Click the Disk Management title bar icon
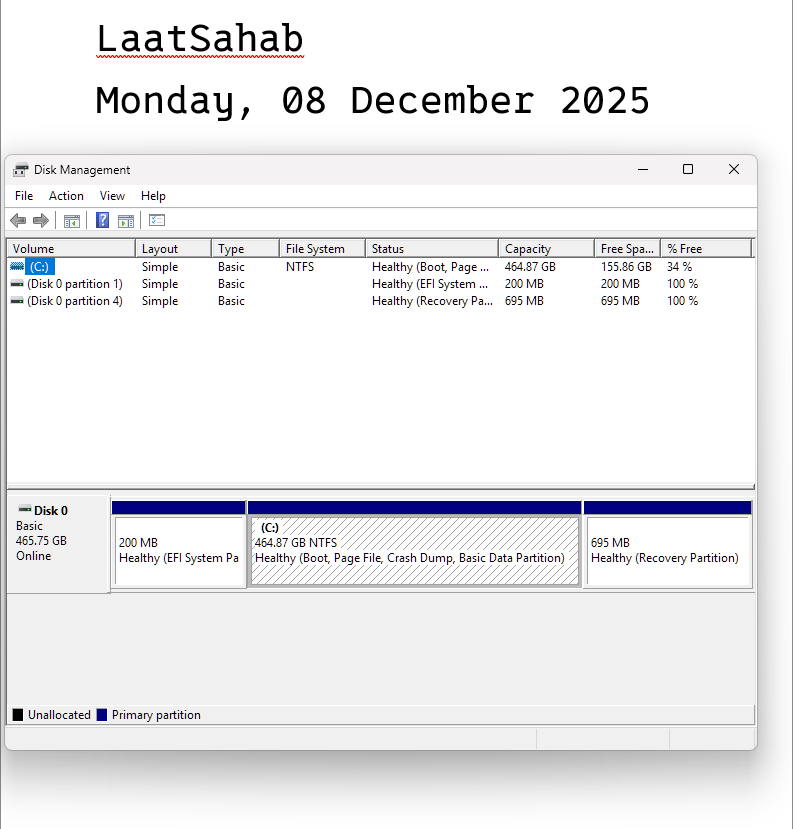 pyautogui.click(x=21, y=170)
